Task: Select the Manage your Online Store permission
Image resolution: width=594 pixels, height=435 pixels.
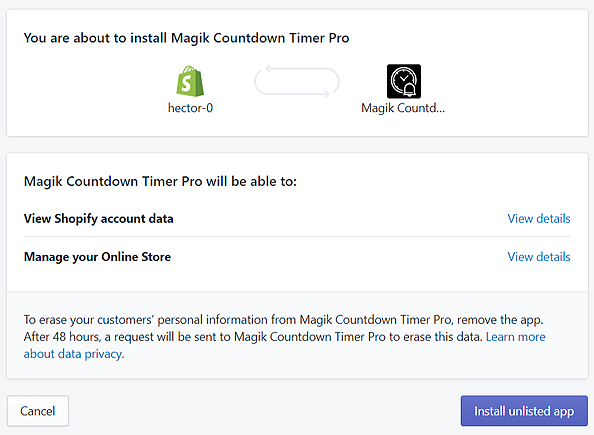Action: (x=97, y=257)
